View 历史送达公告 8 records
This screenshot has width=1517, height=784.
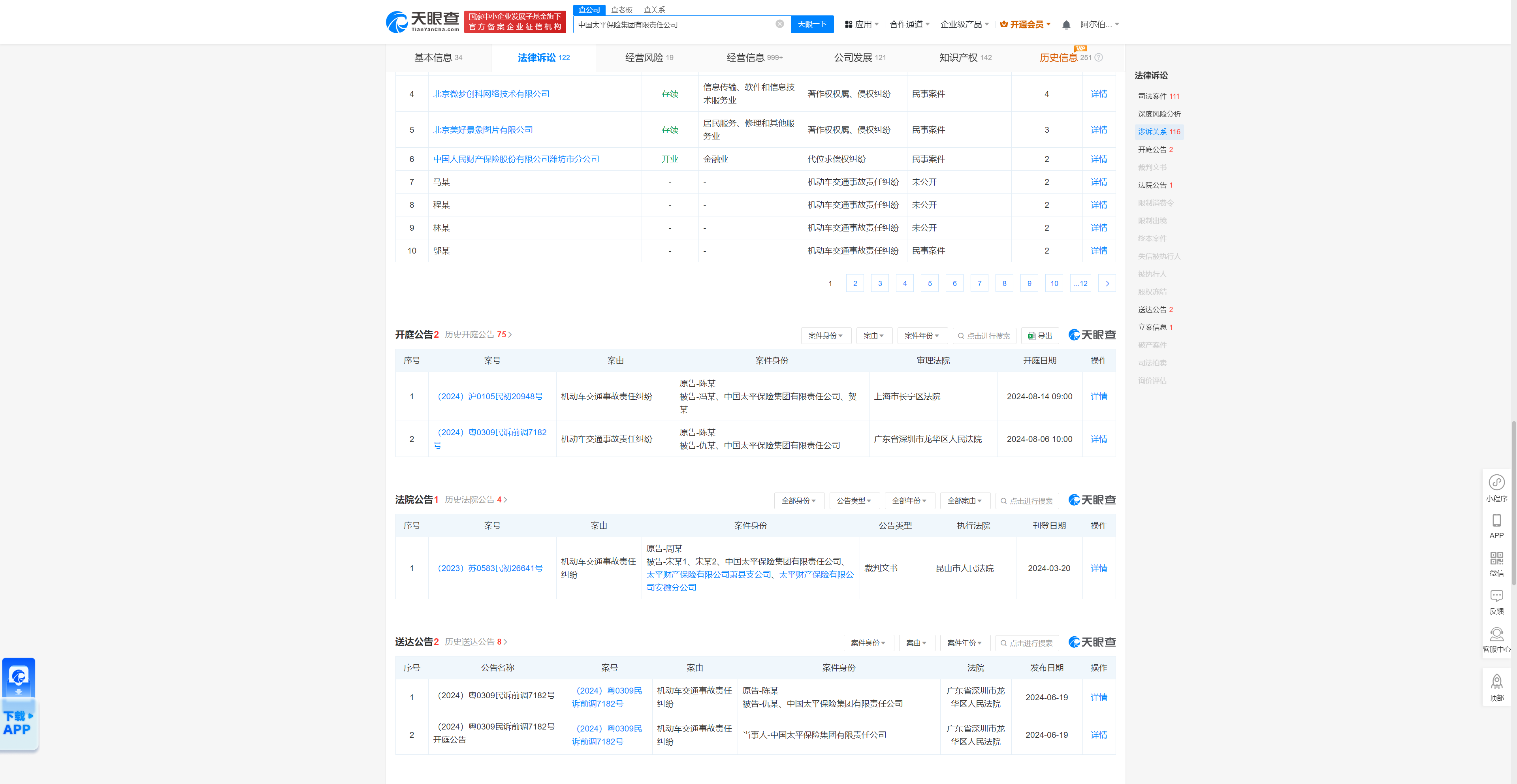click(x=476, y=641)
